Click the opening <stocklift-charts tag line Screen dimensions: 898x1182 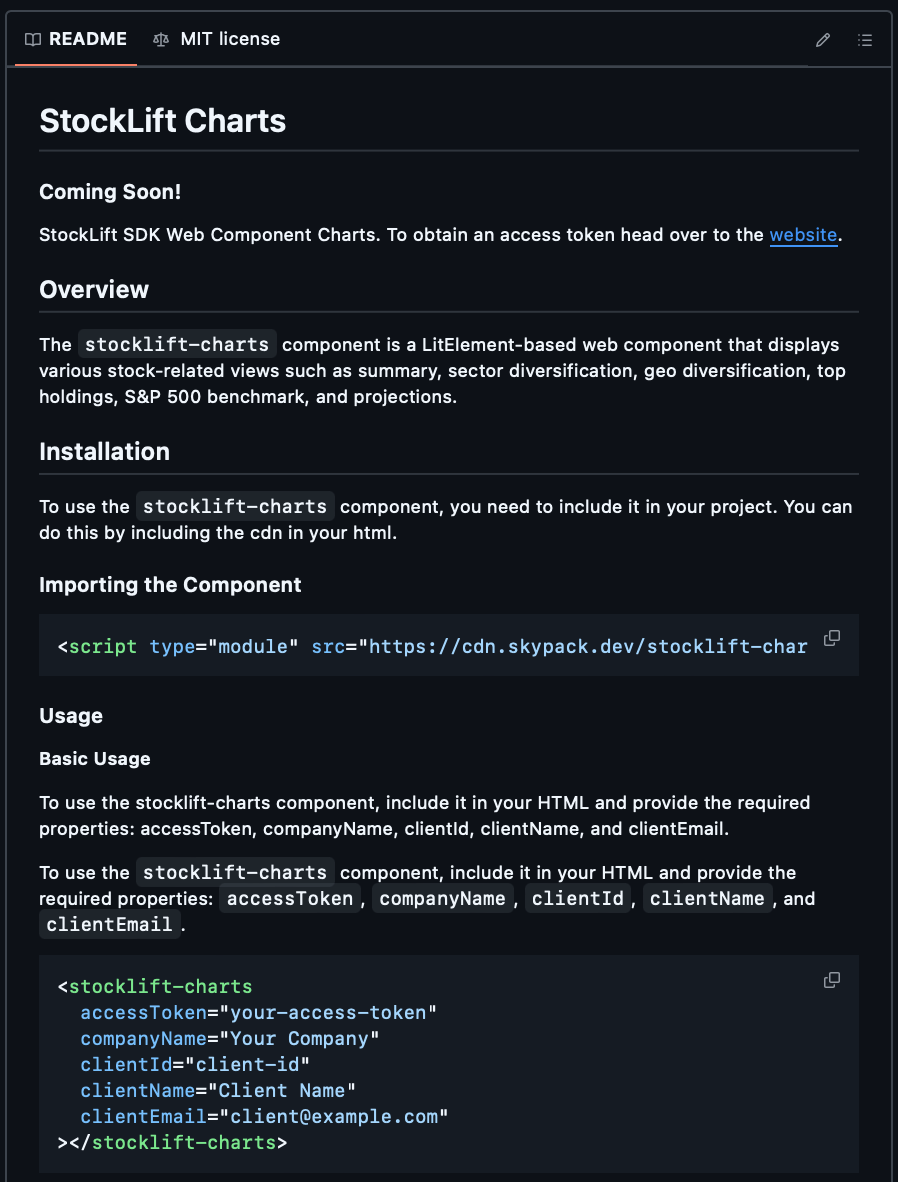pyautogui.click(x=155, y=987)
